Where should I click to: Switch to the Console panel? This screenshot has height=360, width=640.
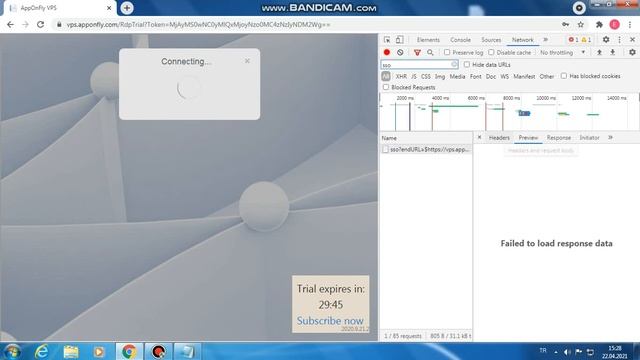point(460,40)
